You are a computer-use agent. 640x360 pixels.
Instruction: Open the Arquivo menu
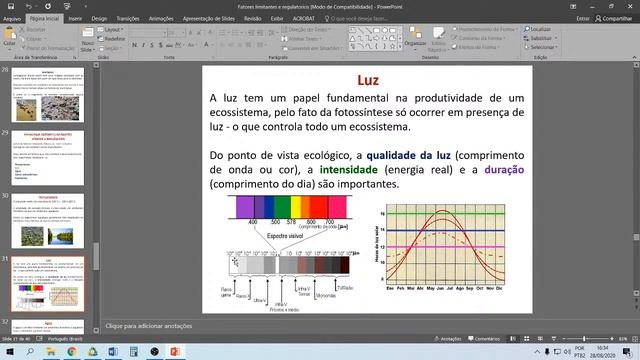(x=12, y=19)
